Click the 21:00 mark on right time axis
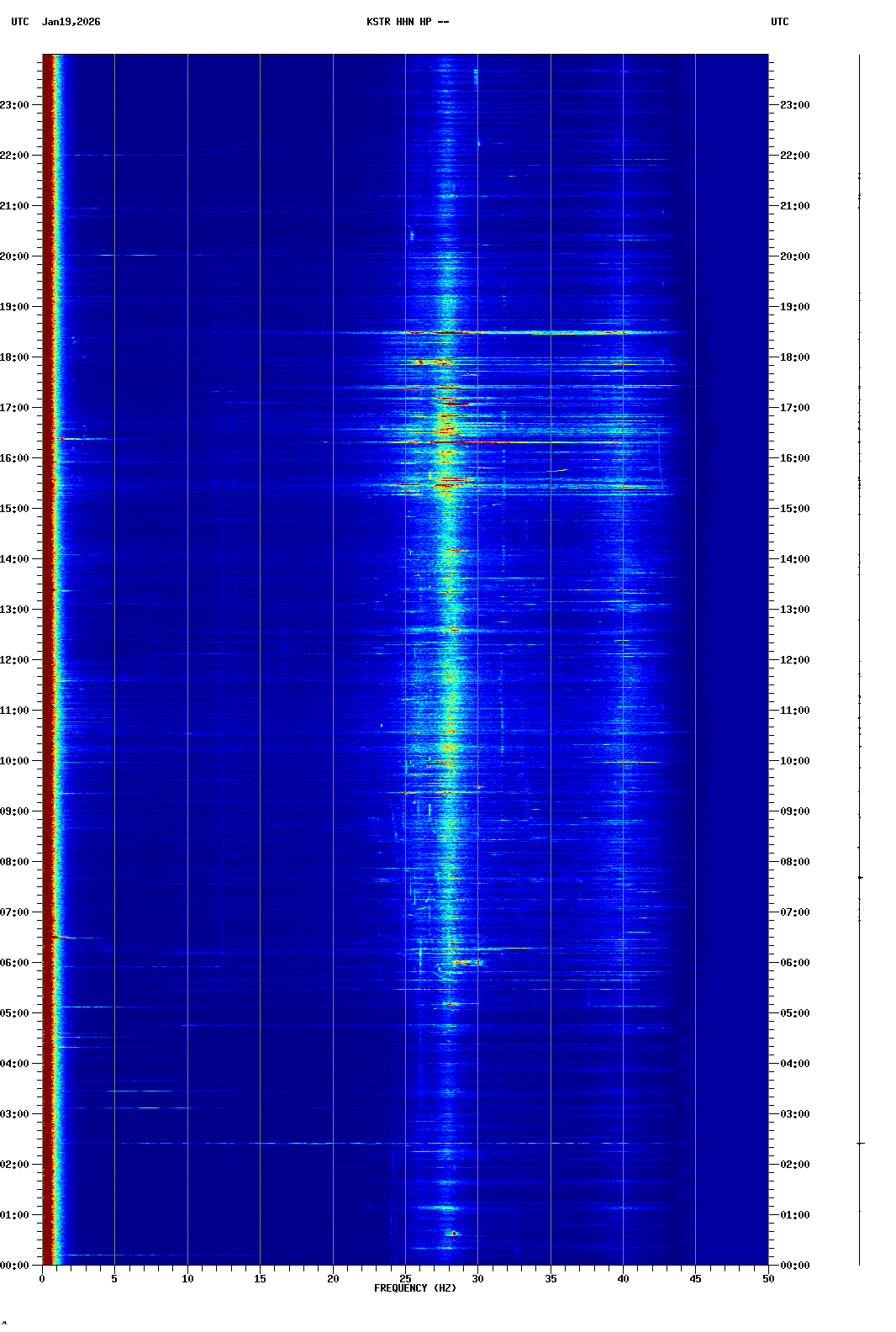Image resolution: width=896 pixels, height=1332 pixels. (x=794, y=206)
